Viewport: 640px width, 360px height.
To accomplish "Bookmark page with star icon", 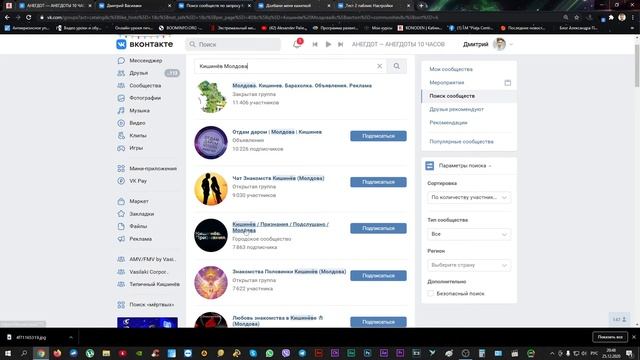I will pyautogui.click(x=577, y=18).
